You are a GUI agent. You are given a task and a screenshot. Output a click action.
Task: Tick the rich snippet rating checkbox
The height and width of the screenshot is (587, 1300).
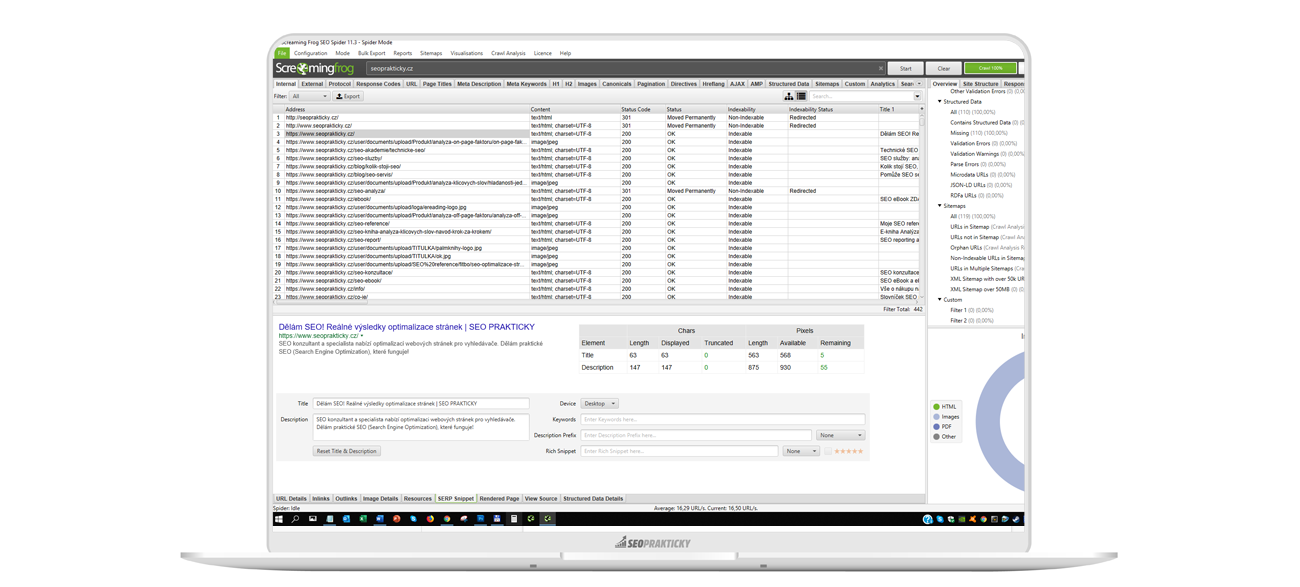pos(828,451)
